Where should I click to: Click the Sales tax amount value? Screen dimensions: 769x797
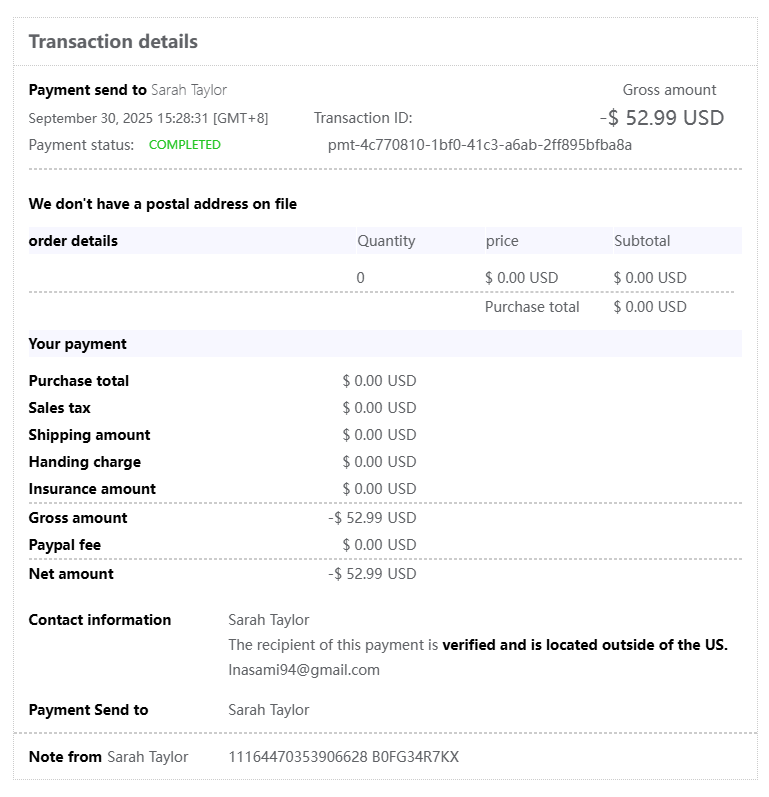click(379, 408)
